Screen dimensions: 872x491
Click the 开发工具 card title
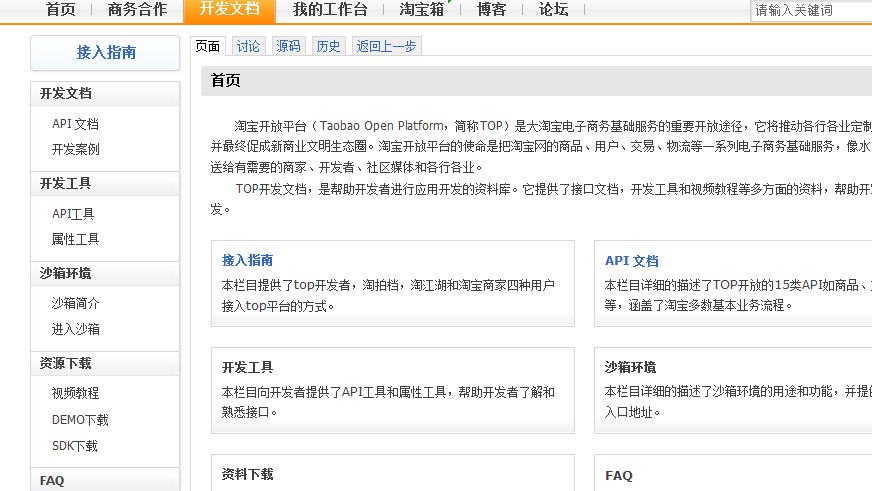coord(247,368)
